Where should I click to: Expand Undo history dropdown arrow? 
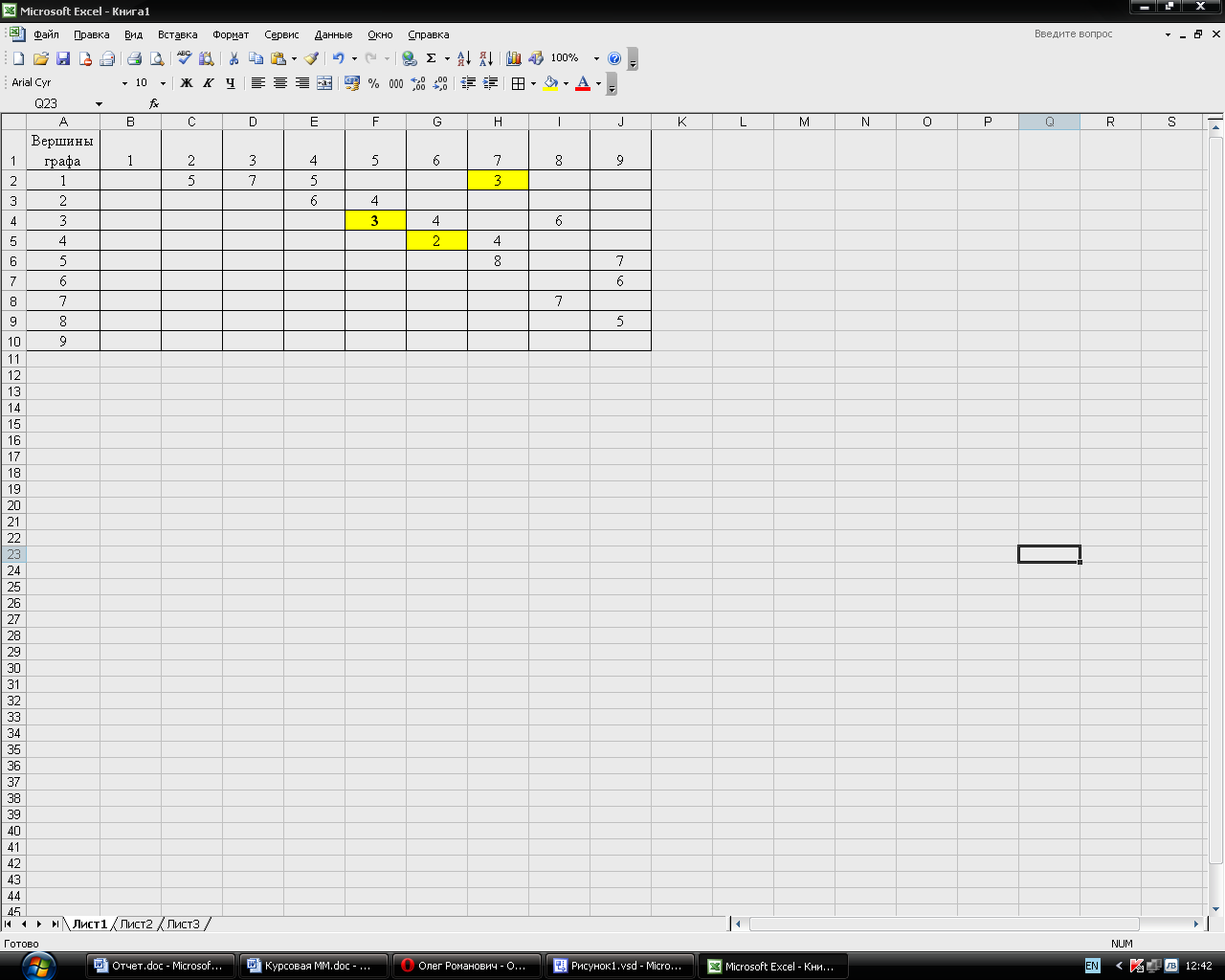354,58
